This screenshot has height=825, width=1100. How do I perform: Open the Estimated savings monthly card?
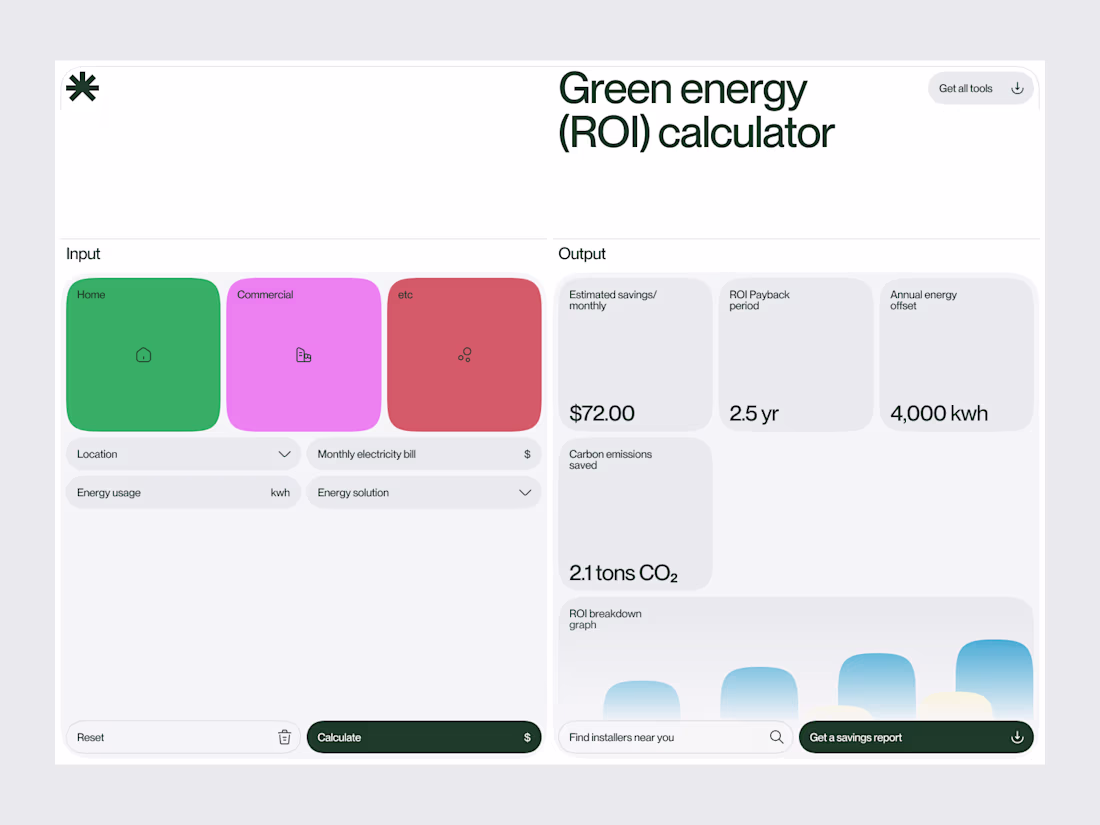(635, 355)
